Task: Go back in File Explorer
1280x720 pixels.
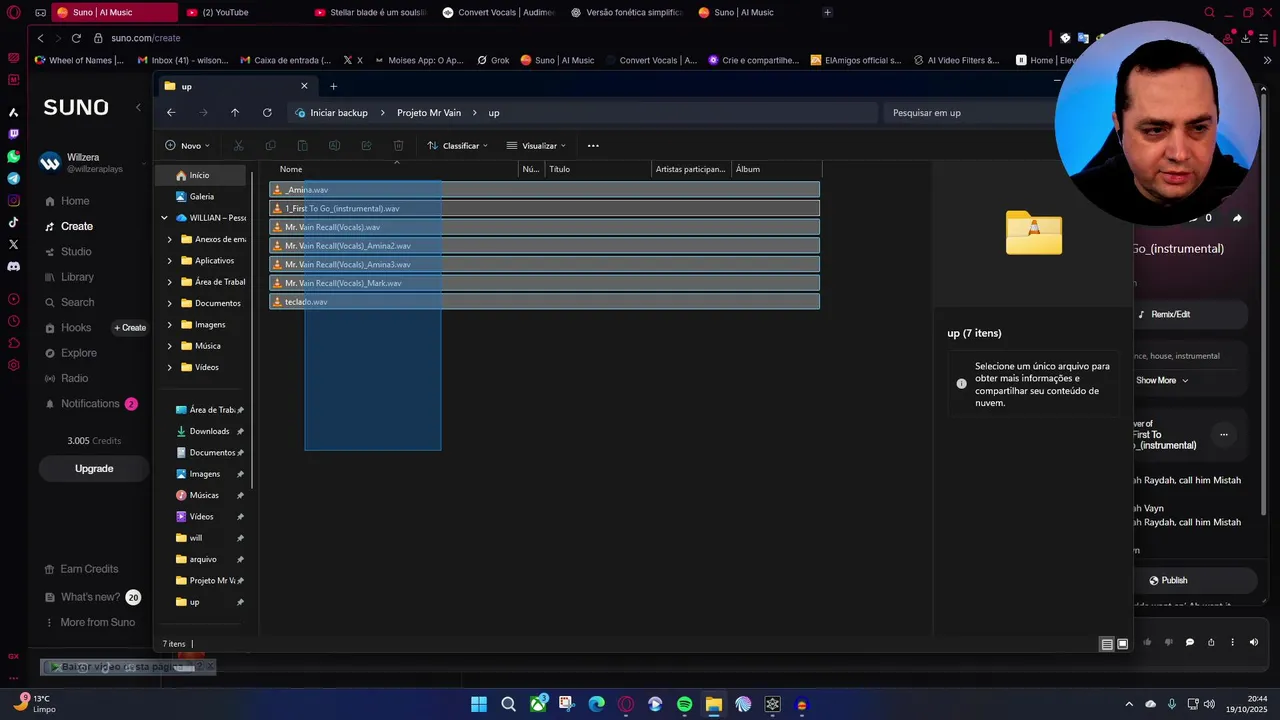Action: (171, 113)
